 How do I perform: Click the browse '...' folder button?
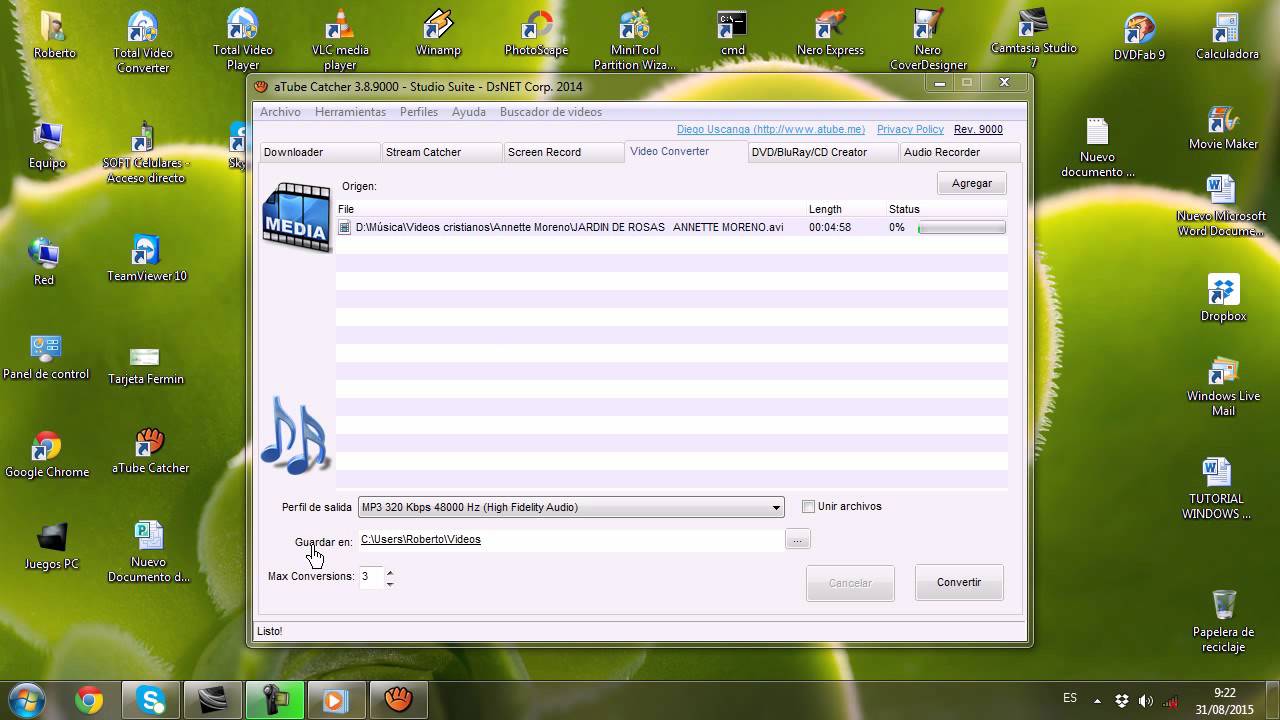tap(797, 540)
